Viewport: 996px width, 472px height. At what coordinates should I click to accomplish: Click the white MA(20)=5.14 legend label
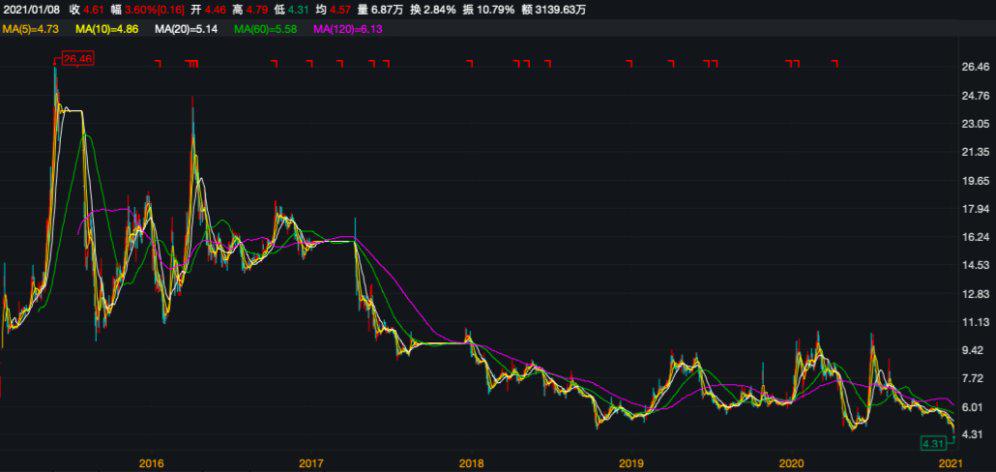click(x=186, y=30)
